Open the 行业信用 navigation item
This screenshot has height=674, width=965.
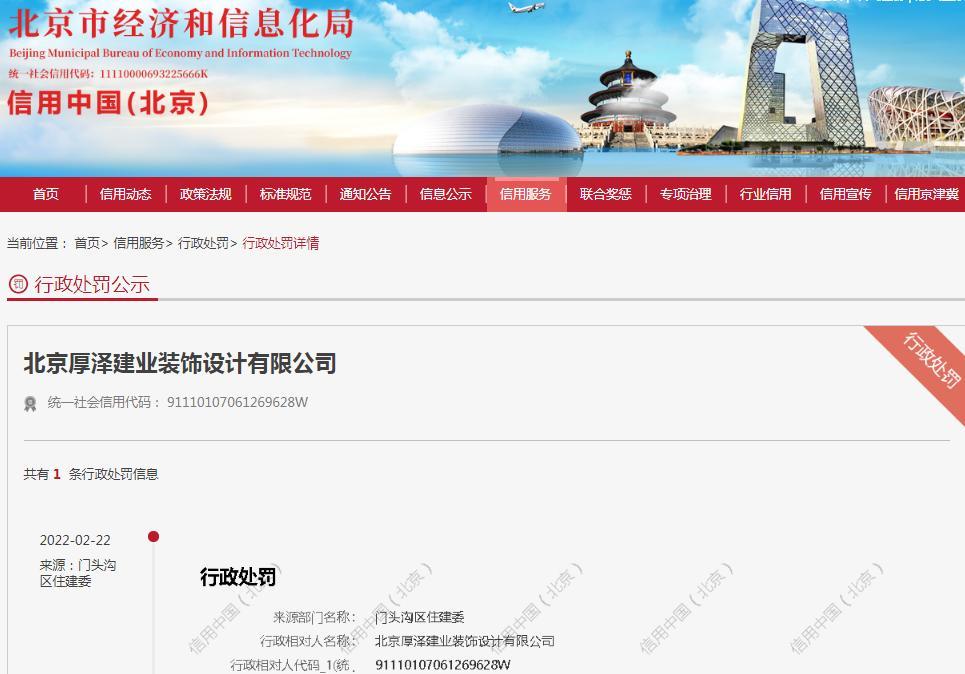[x=766, y=194]
